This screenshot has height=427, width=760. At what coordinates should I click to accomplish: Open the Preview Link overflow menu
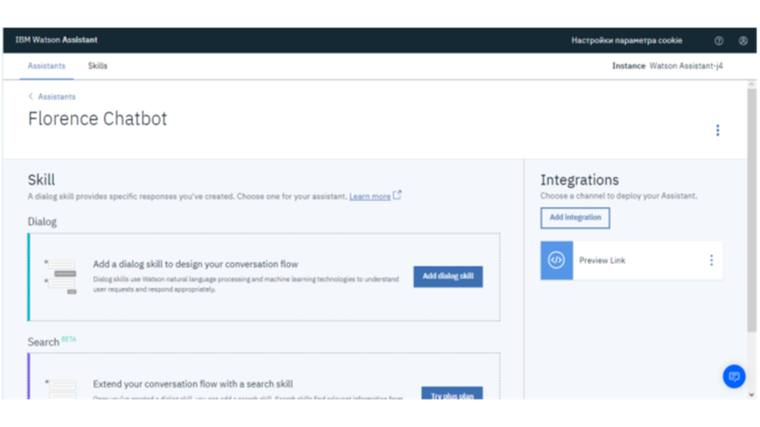[711, 260]
